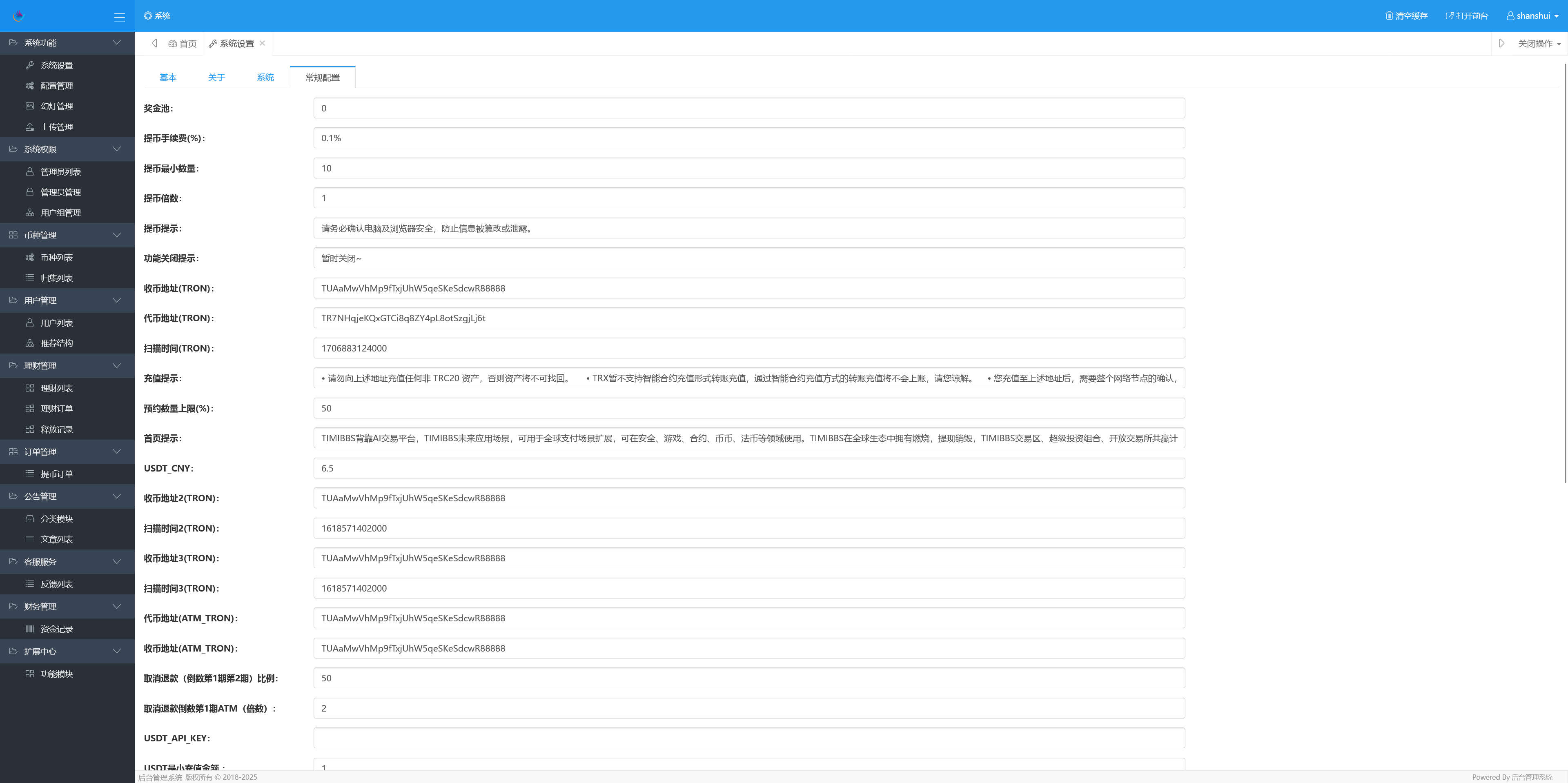Open 幻灯管理 via its image icon
Image resolution: width=1568 pixels, height=783 pixels.
[30, 106]
